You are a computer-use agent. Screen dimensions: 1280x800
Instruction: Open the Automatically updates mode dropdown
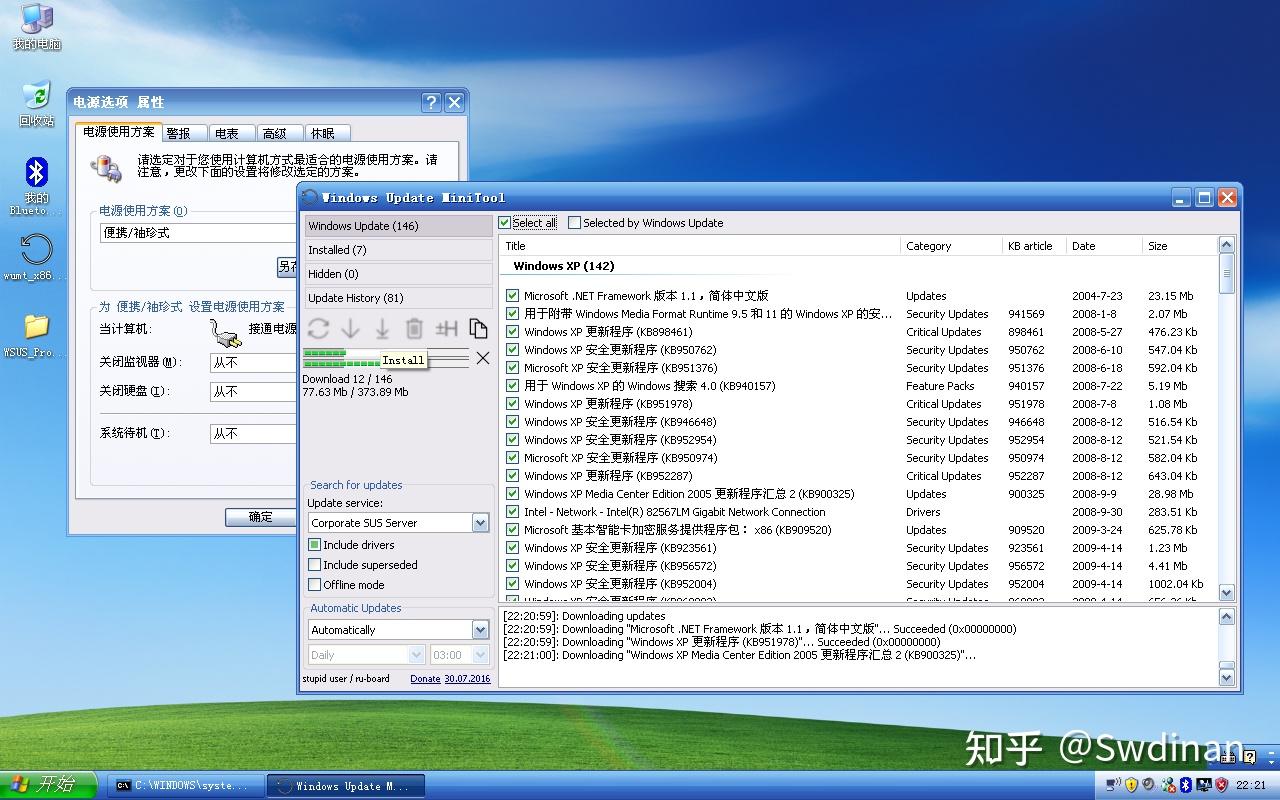480,630
